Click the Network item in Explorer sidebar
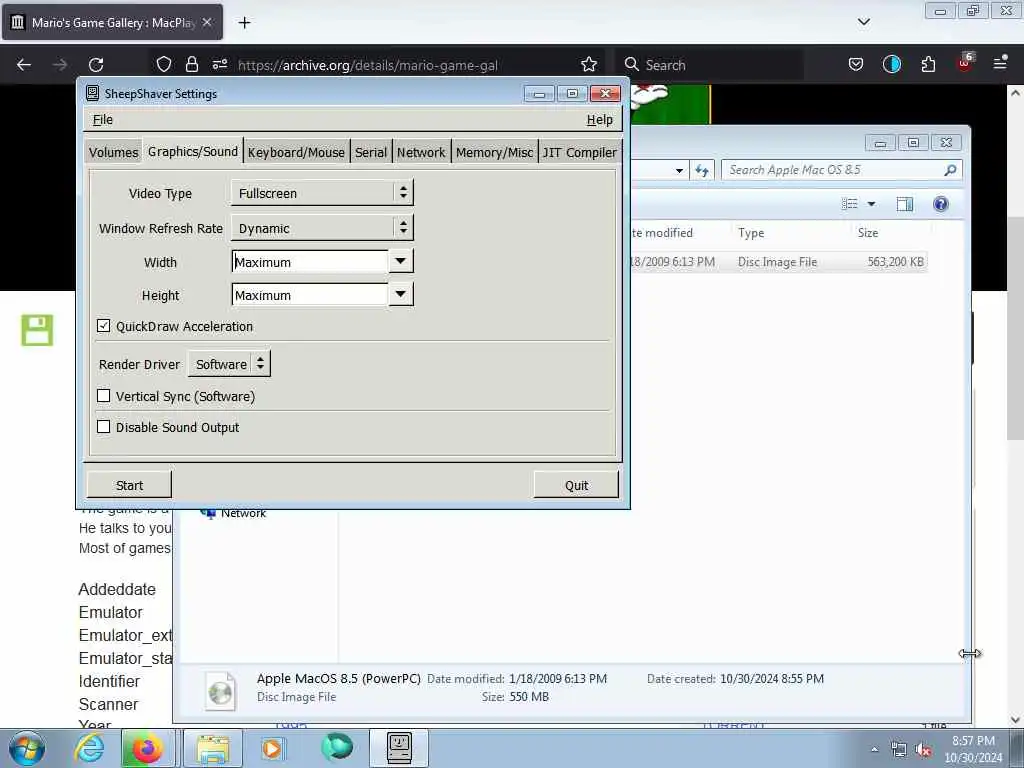 coord(242,513)
